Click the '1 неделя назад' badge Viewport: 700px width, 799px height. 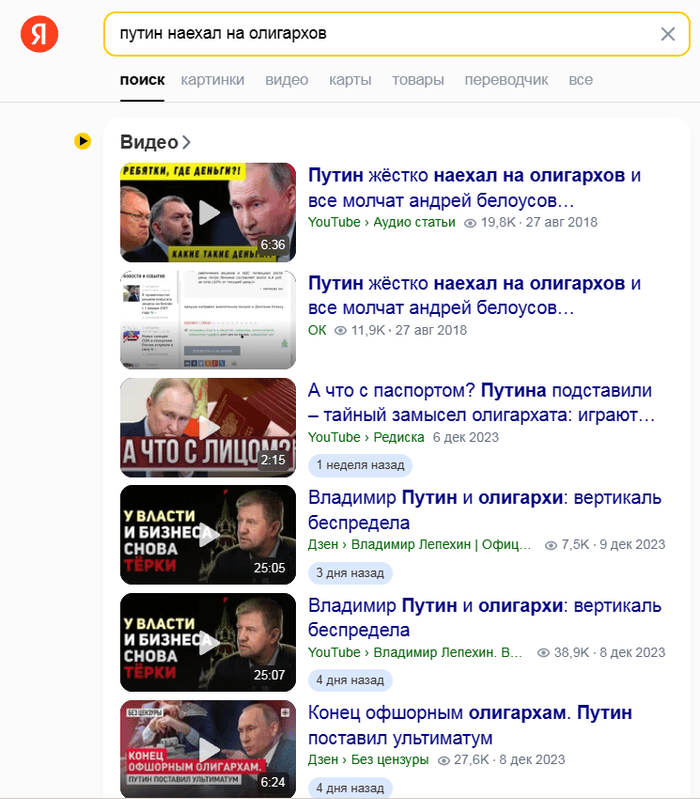(360, 465)
